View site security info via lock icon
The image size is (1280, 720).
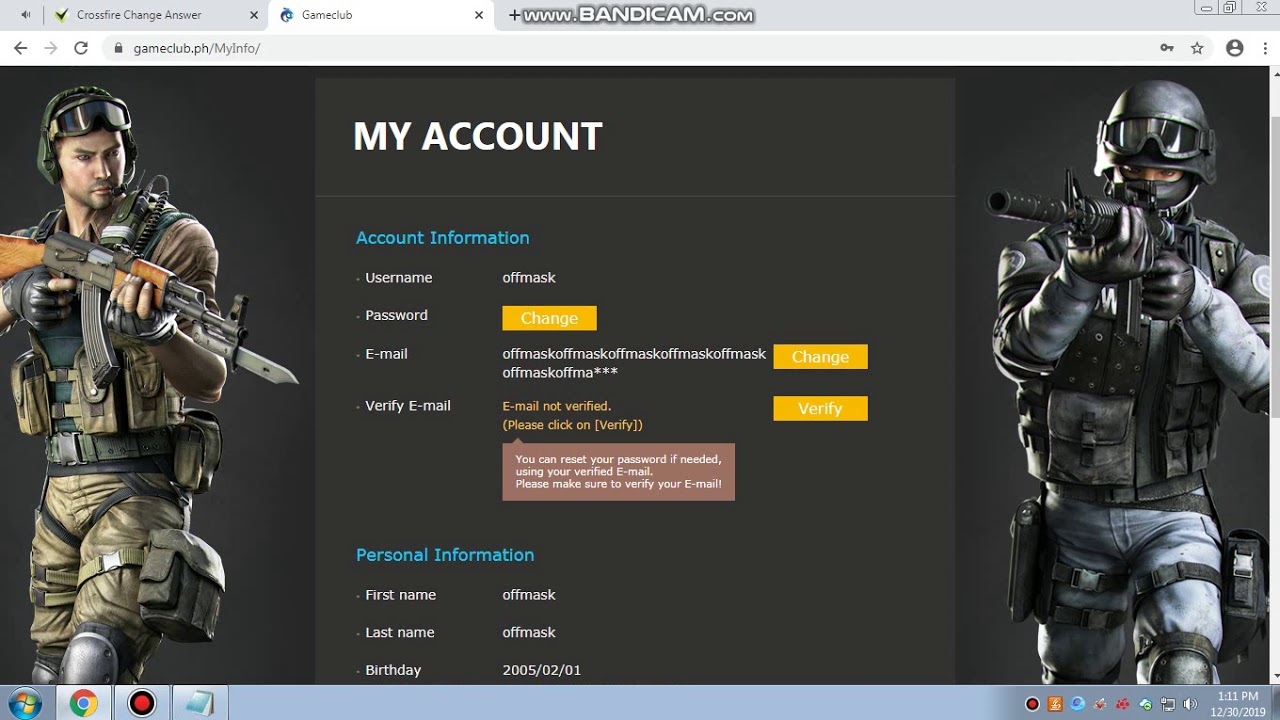click(x=119, y=48)
